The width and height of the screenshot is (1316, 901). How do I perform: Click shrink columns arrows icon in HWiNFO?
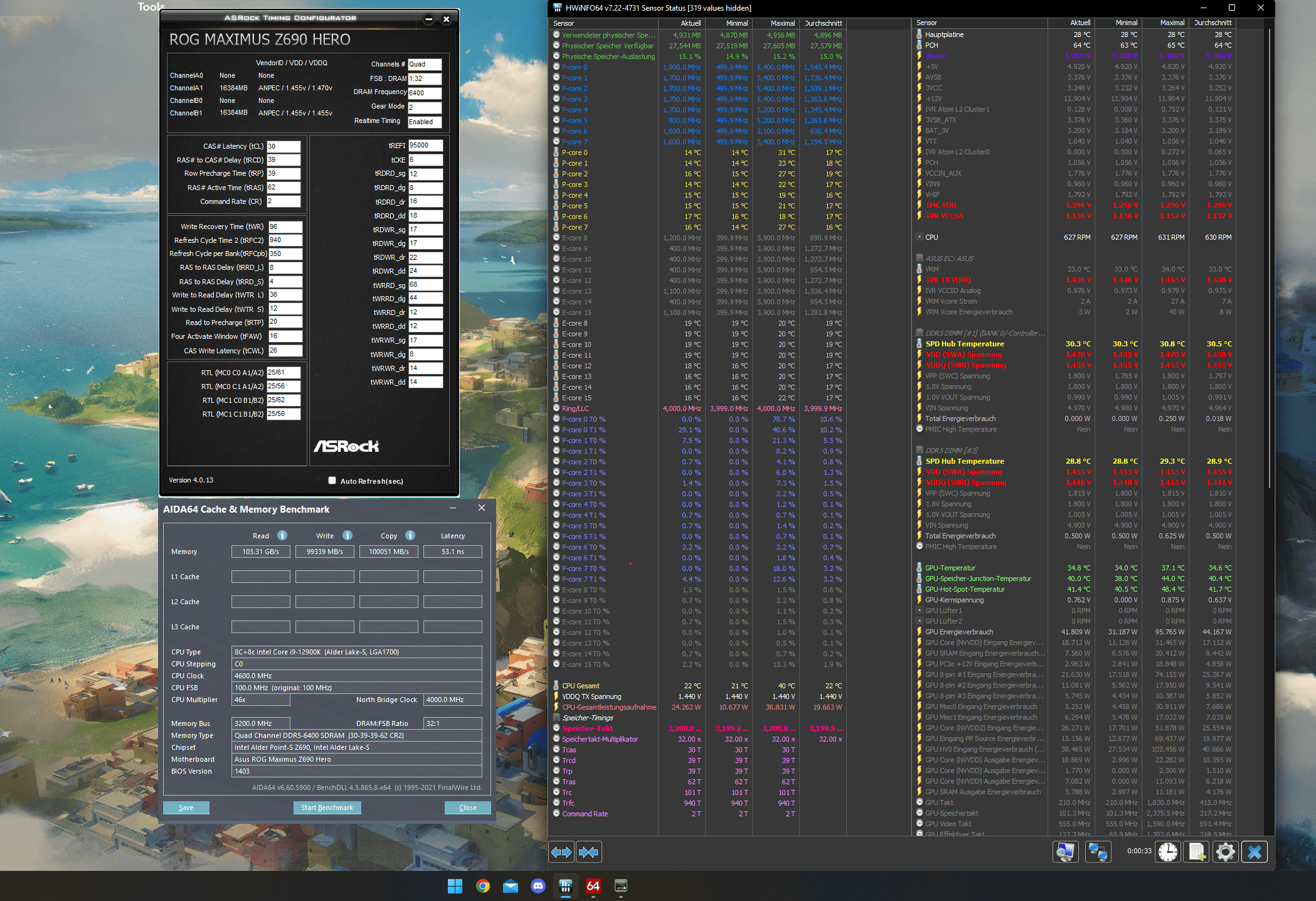pyautogui.click(x=589, y=851)
